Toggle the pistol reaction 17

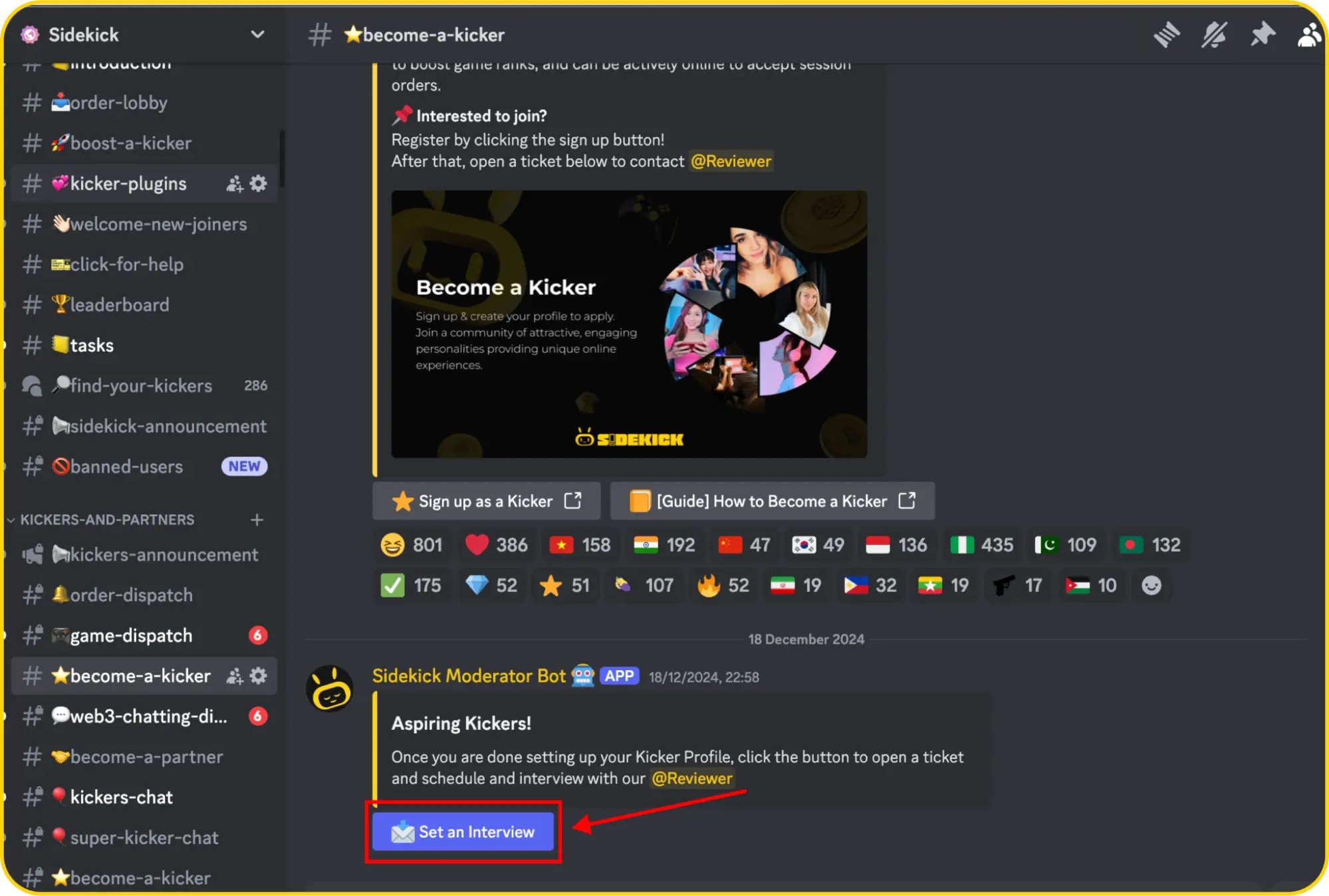pos(1018,586)
